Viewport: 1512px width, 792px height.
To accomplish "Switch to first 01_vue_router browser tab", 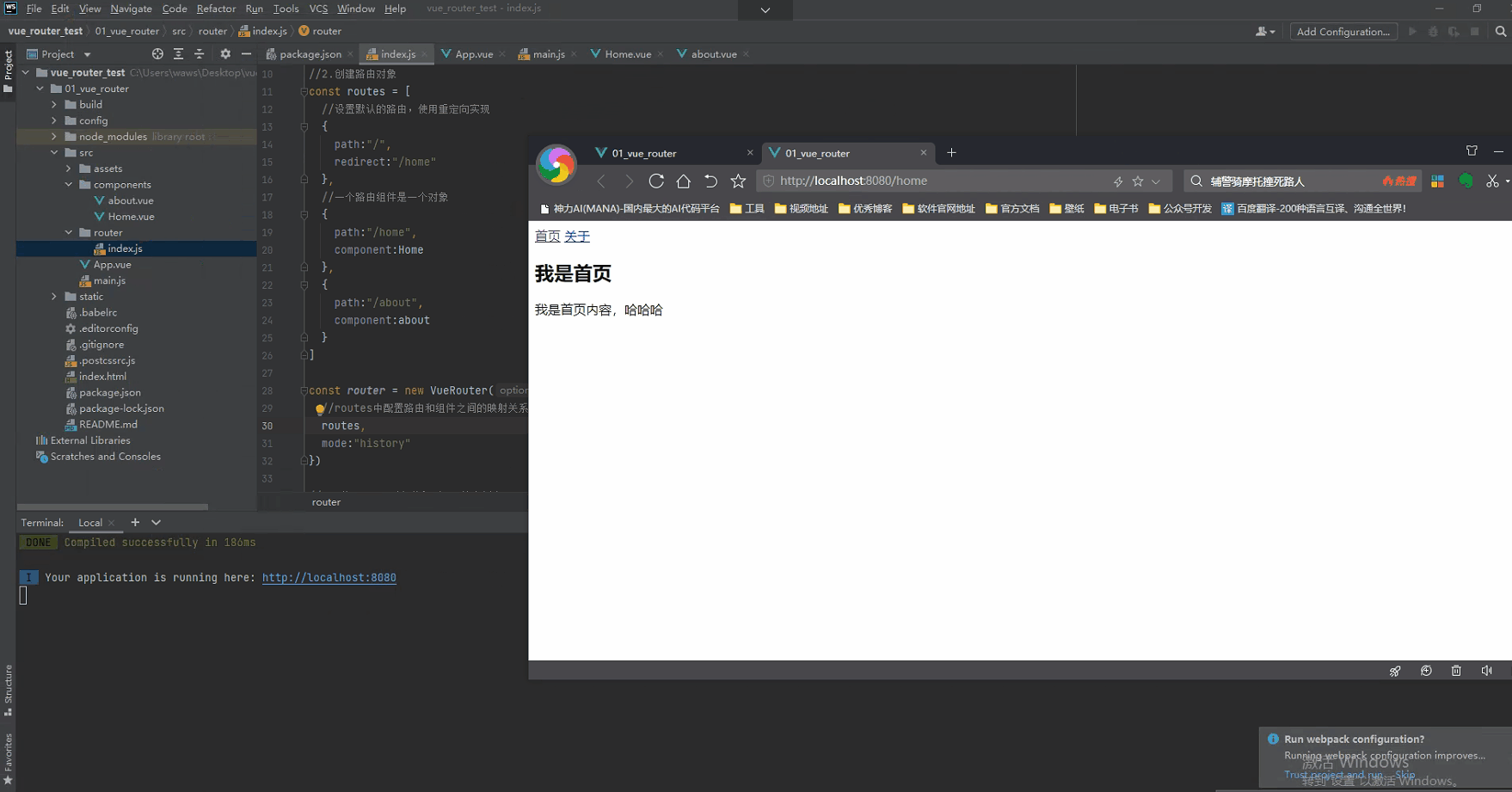I will point(673,153).
